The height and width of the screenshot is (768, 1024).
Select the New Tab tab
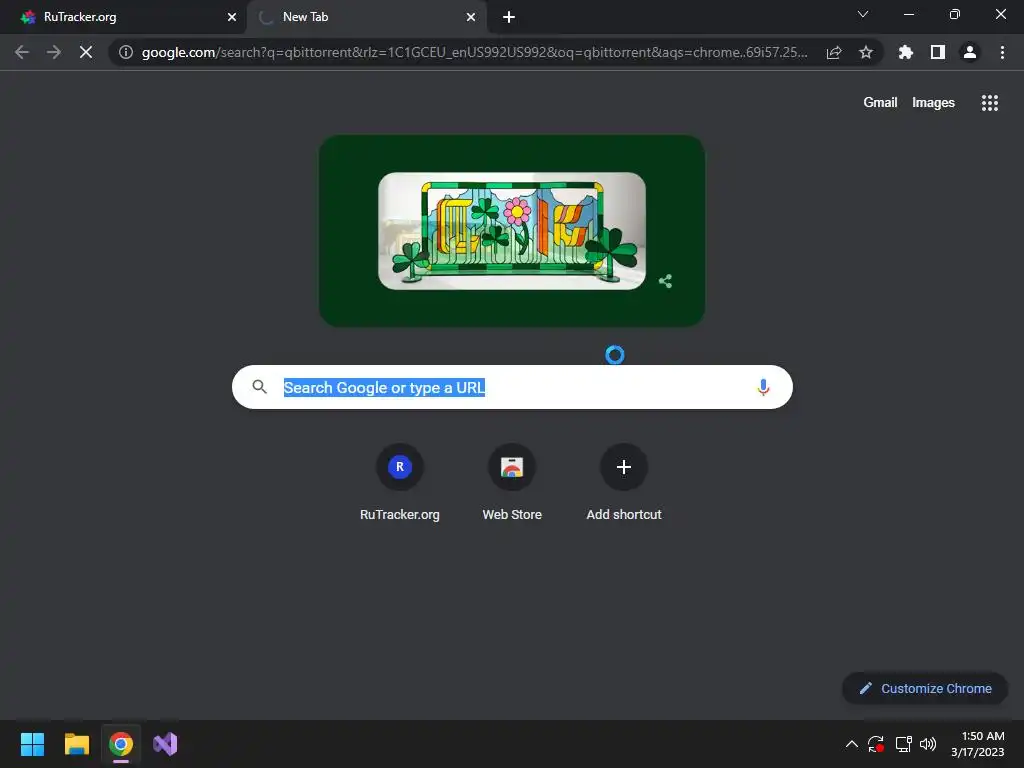pos(366,17)
